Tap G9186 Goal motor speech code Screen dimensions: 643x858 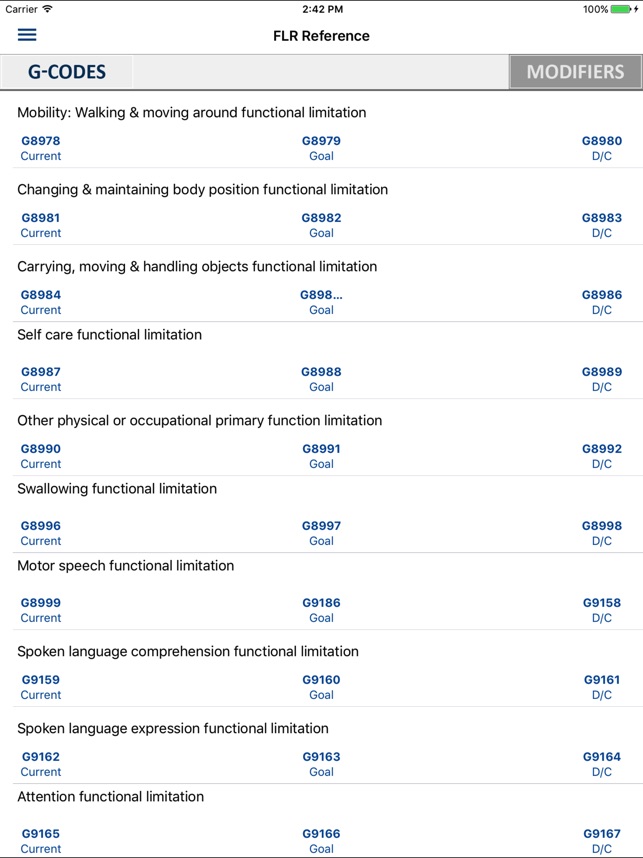click(321, 611)
